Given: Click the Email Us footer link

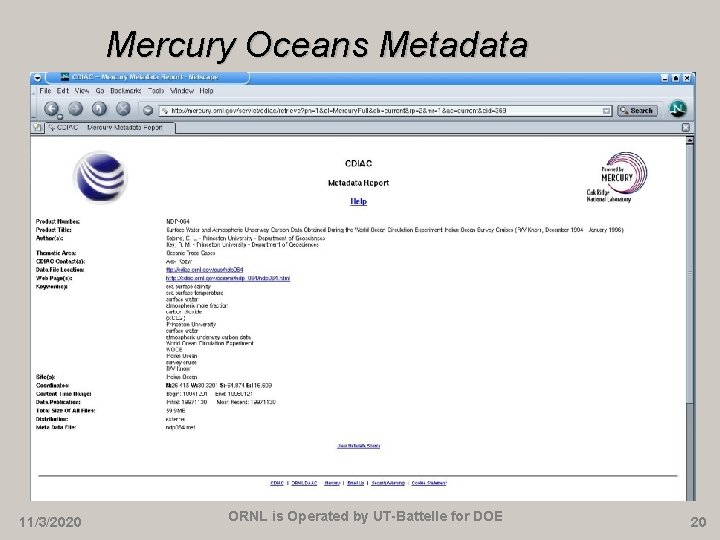Looking at the screenshot, I should pos(355,483).
